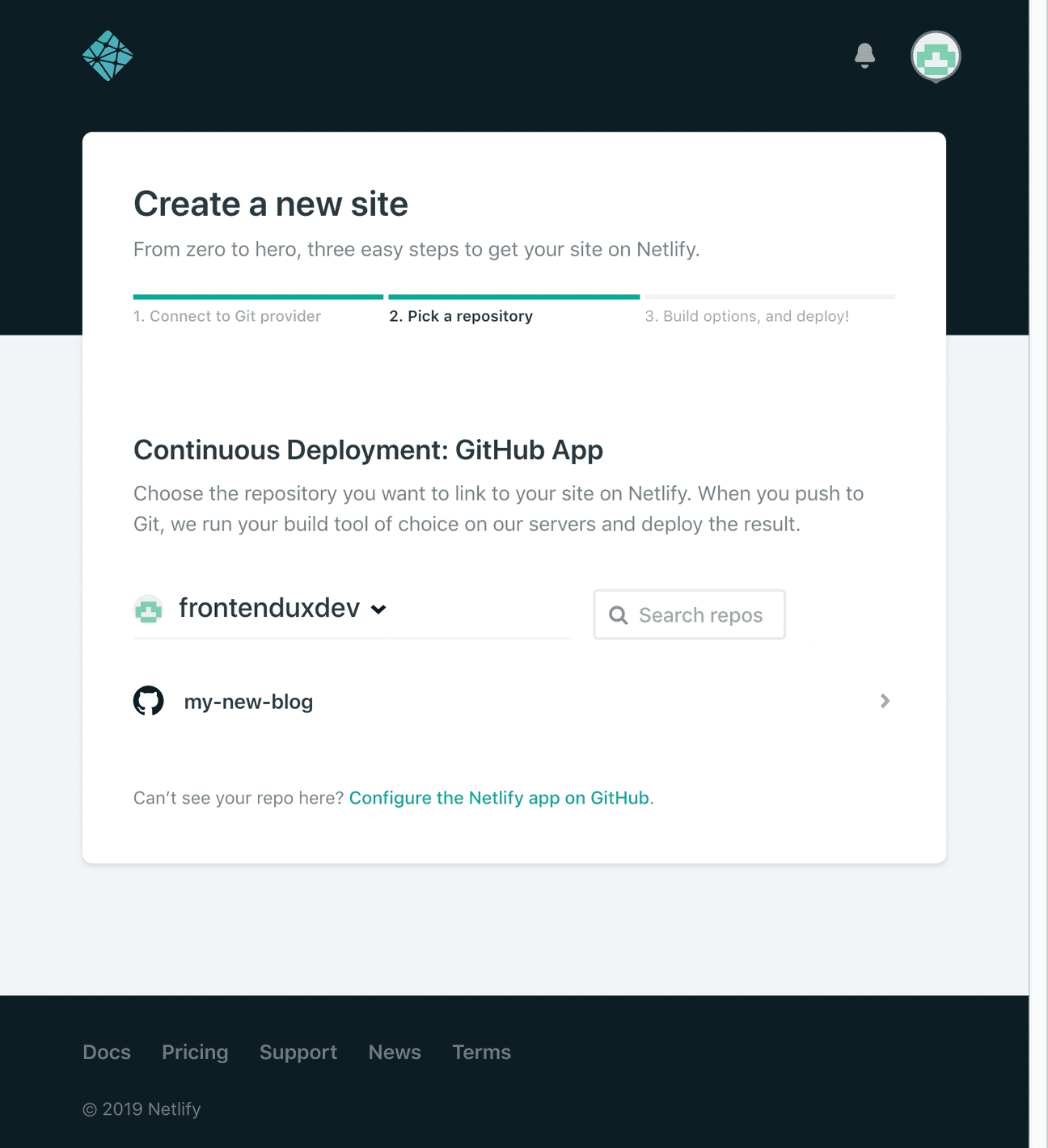Visit the Pricing page
The height and width of the screenshot is (1148, 1048).
(195, 1052)
